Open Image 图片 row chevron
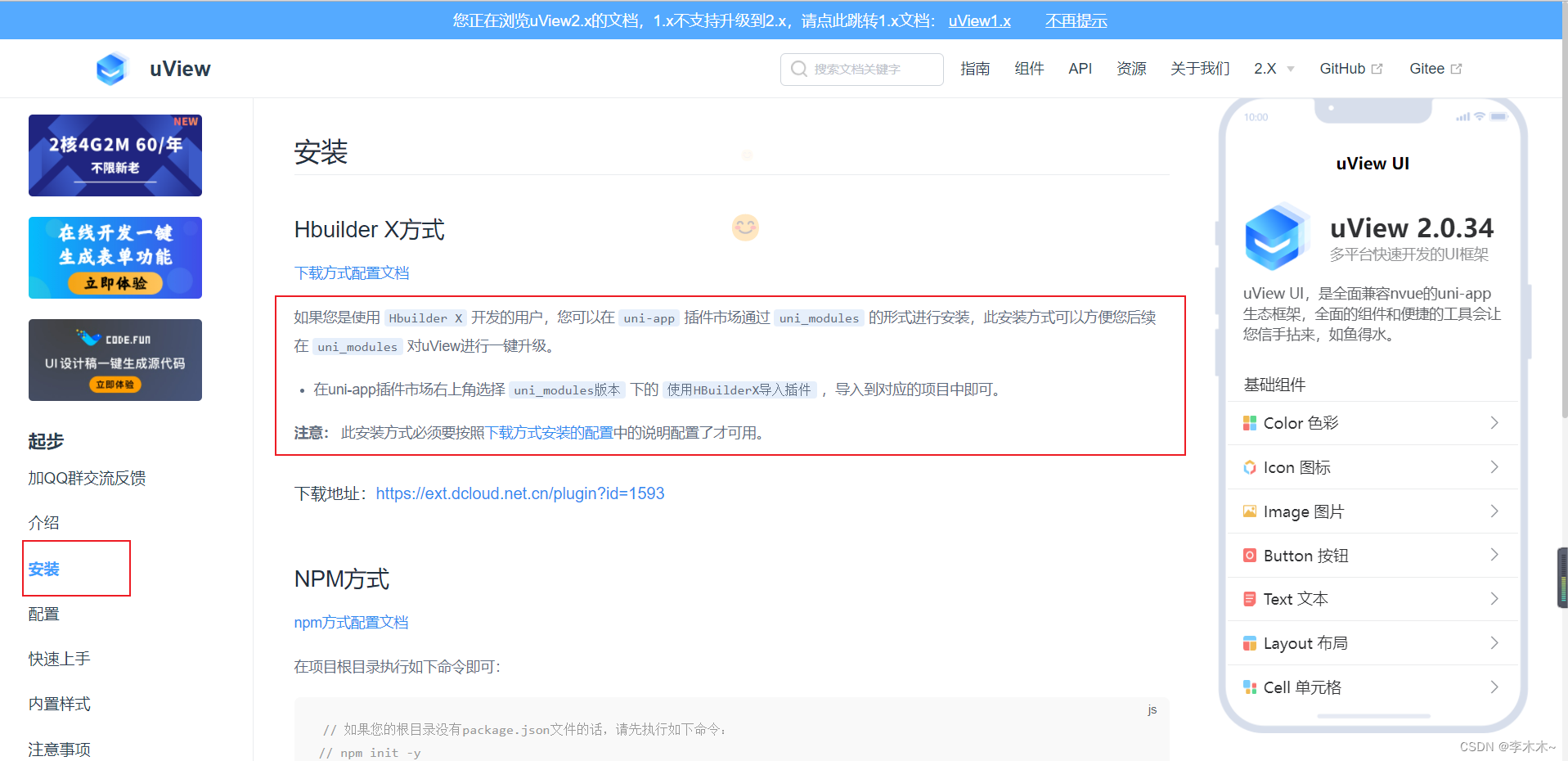1568x761 pixels. coord(1494,511)
